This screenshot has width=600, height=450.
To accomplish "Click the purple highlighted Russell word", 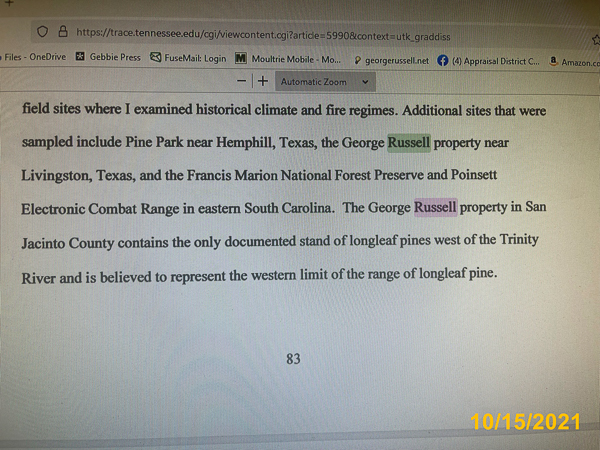I will [x=435, y=208].
